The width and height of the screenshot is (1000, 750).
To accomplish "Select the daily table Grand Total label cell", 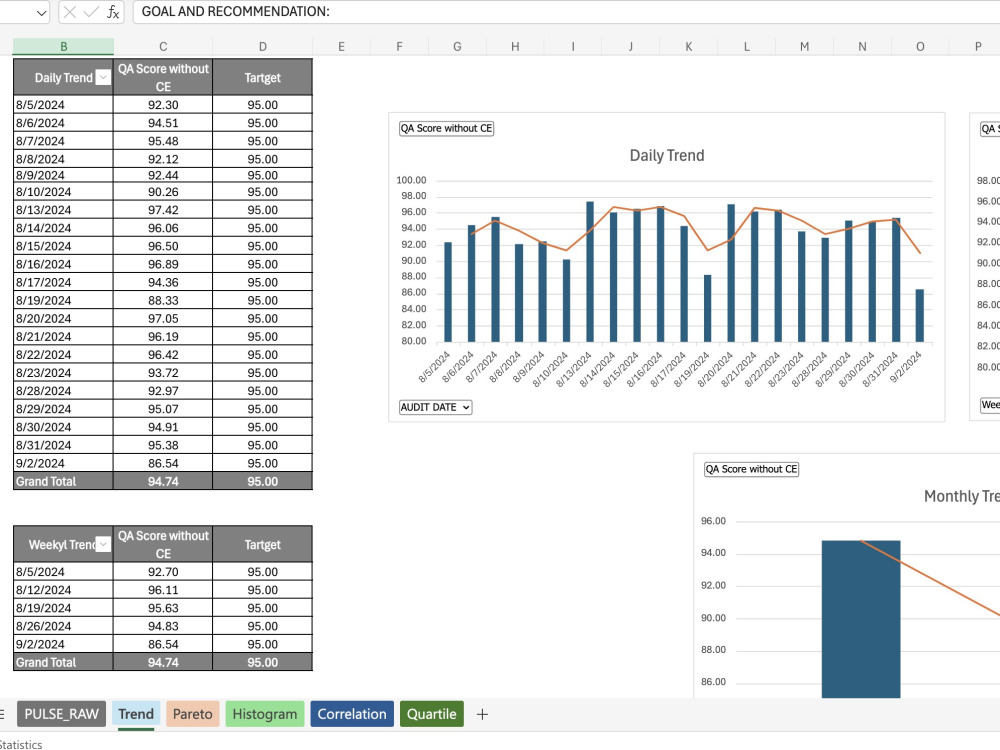I will point(63,482).
